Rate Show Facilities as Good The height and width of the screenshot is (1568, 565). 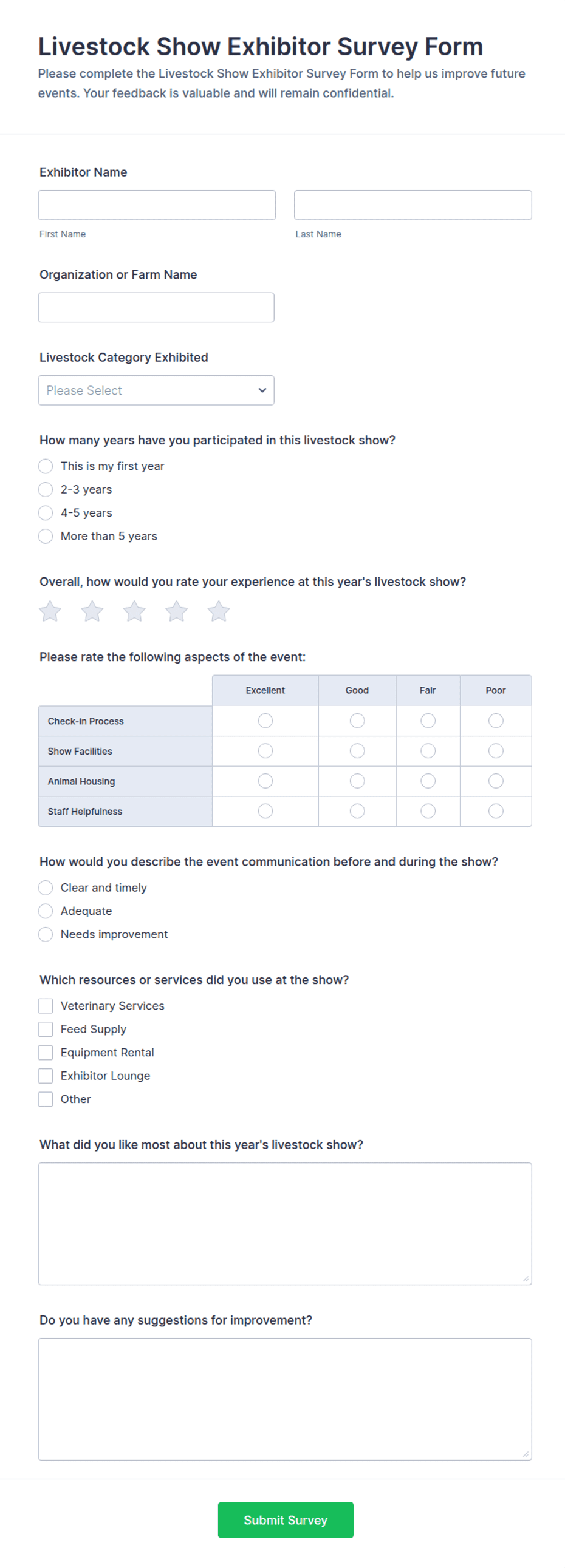[x=357, y=750]
